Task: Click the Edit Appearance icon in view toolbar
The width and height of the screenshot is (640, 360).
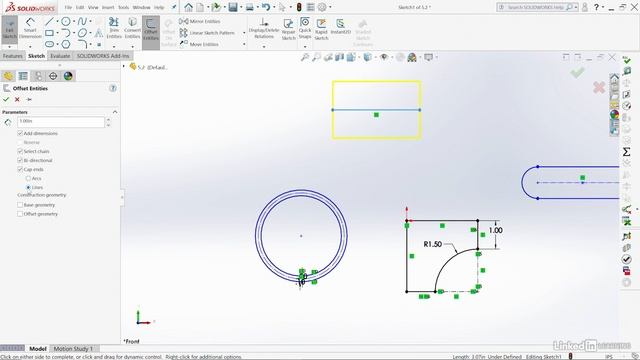Action: pos(400,58)
